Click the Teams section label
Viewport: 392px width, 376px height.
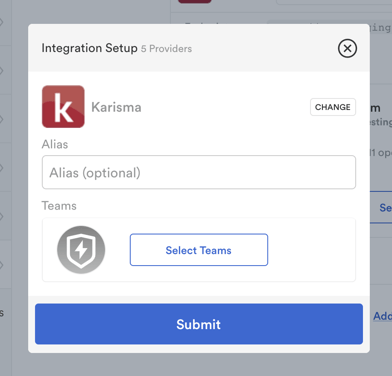click(x=59, y=206)
